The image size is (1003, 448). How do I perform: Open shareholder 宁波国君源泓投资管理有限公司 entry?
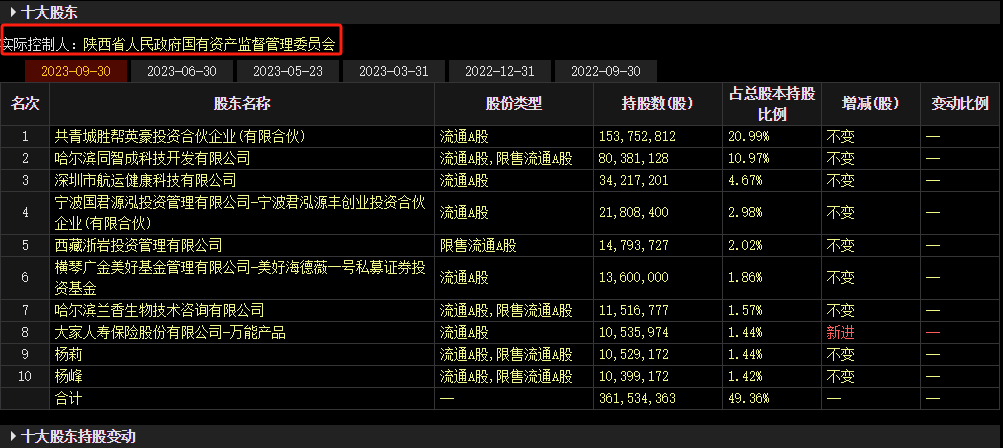tap(240, 212)
